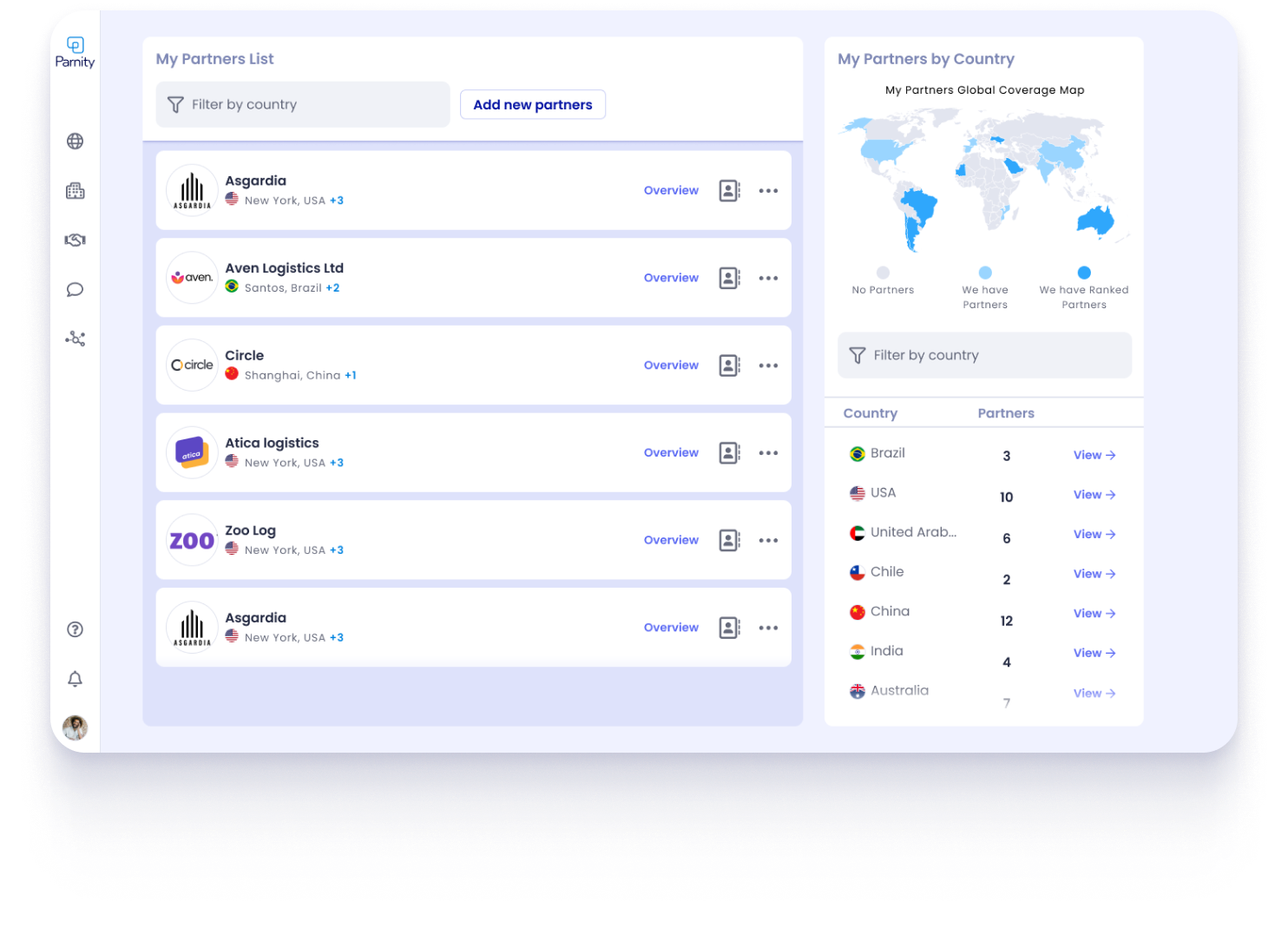Open the Filter by country dropdown under the map

[984, 355]
